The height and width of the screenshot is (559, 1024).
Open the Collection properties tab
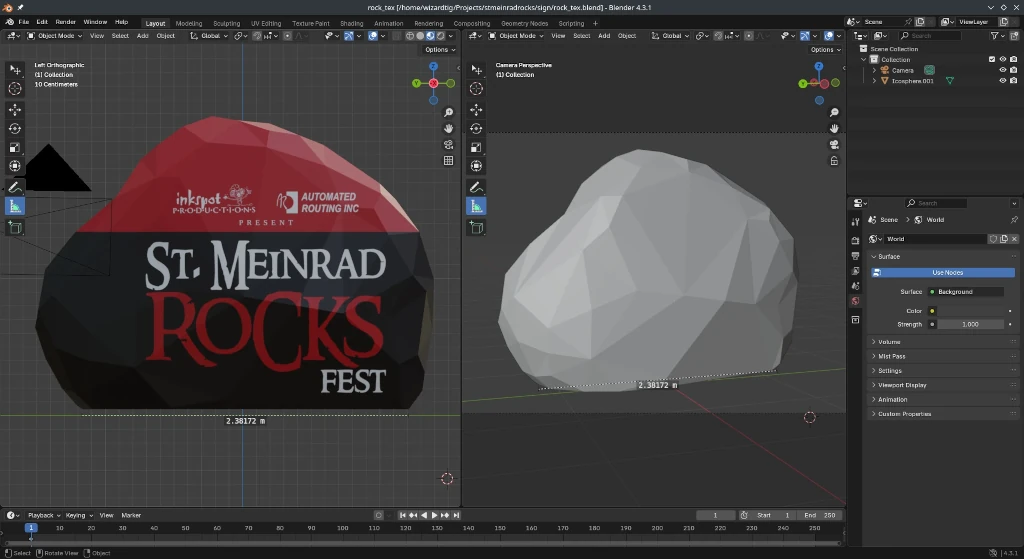point(855,320)
